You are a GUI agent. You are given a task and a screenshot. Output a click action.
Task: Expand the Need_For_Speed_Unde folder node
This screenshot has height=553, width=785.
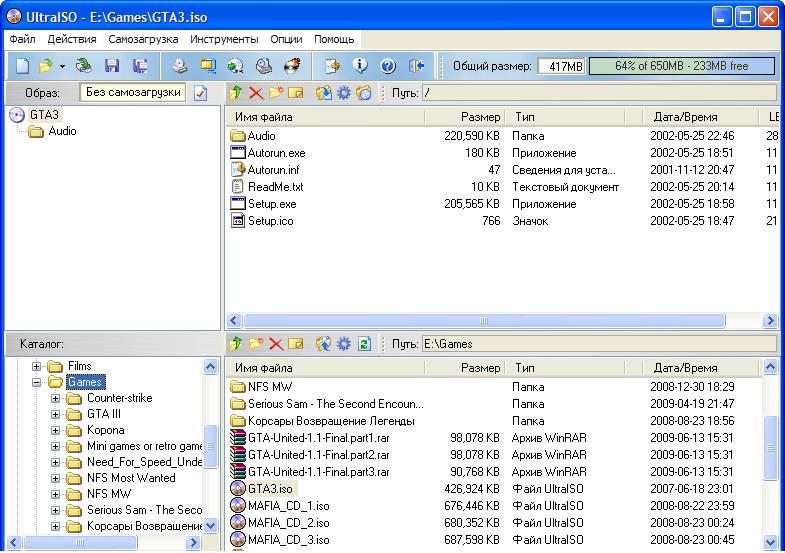pos(56,462)
